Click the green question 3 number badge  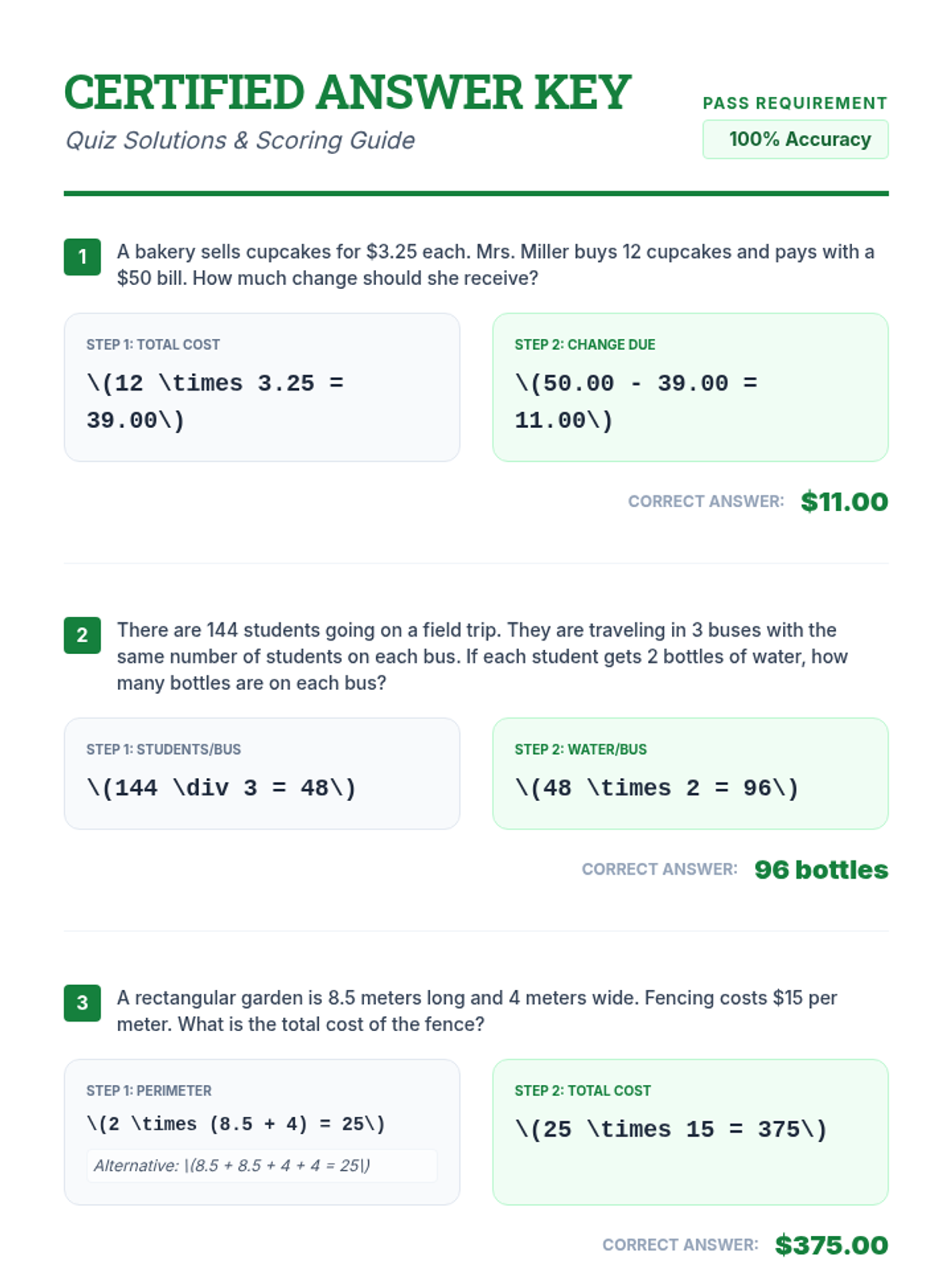tap(82, 1003)
